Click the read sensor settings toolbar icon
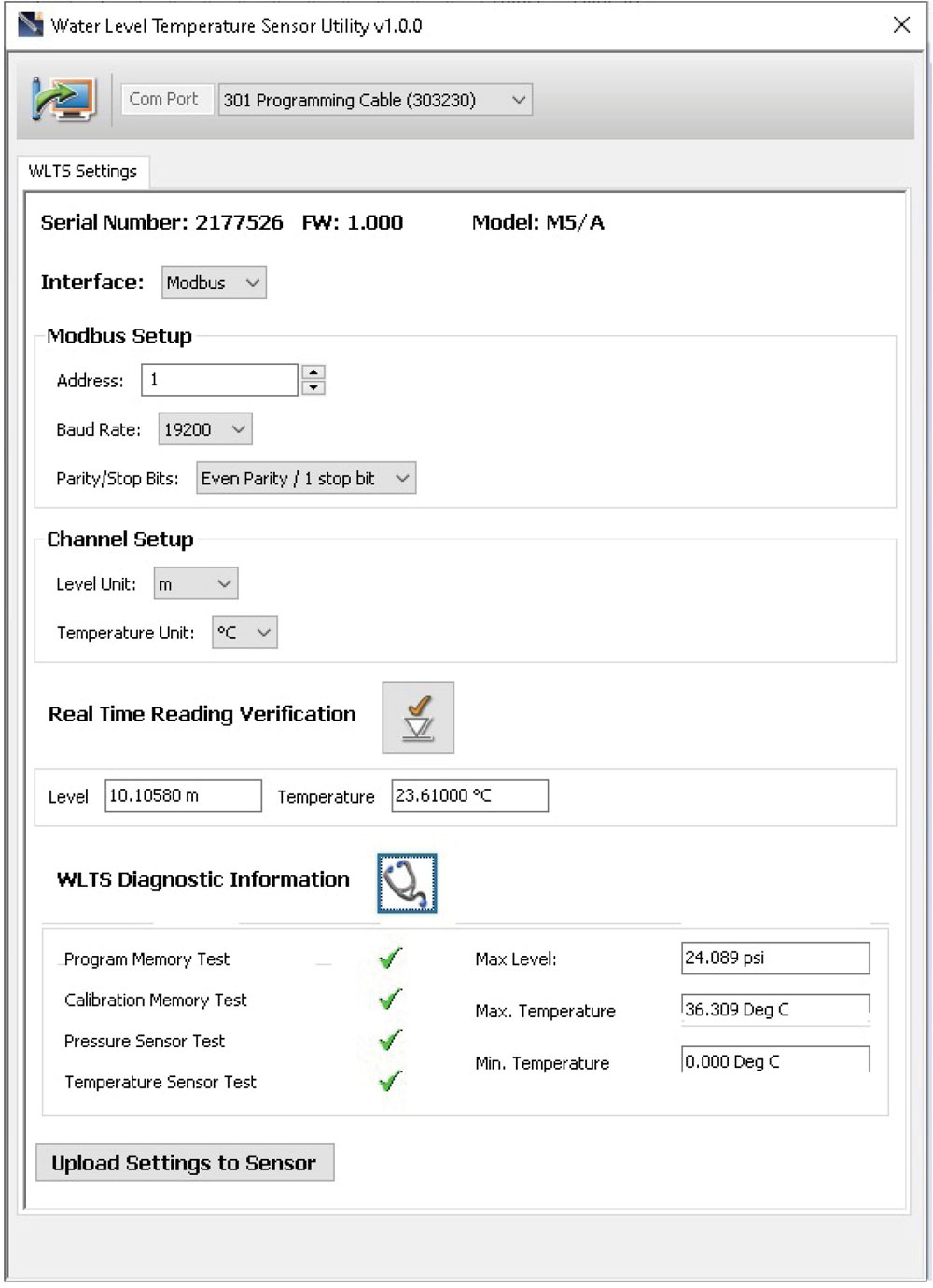Image resolution: width=933 pixels, height=1288 pixels. tap(62, 99)
